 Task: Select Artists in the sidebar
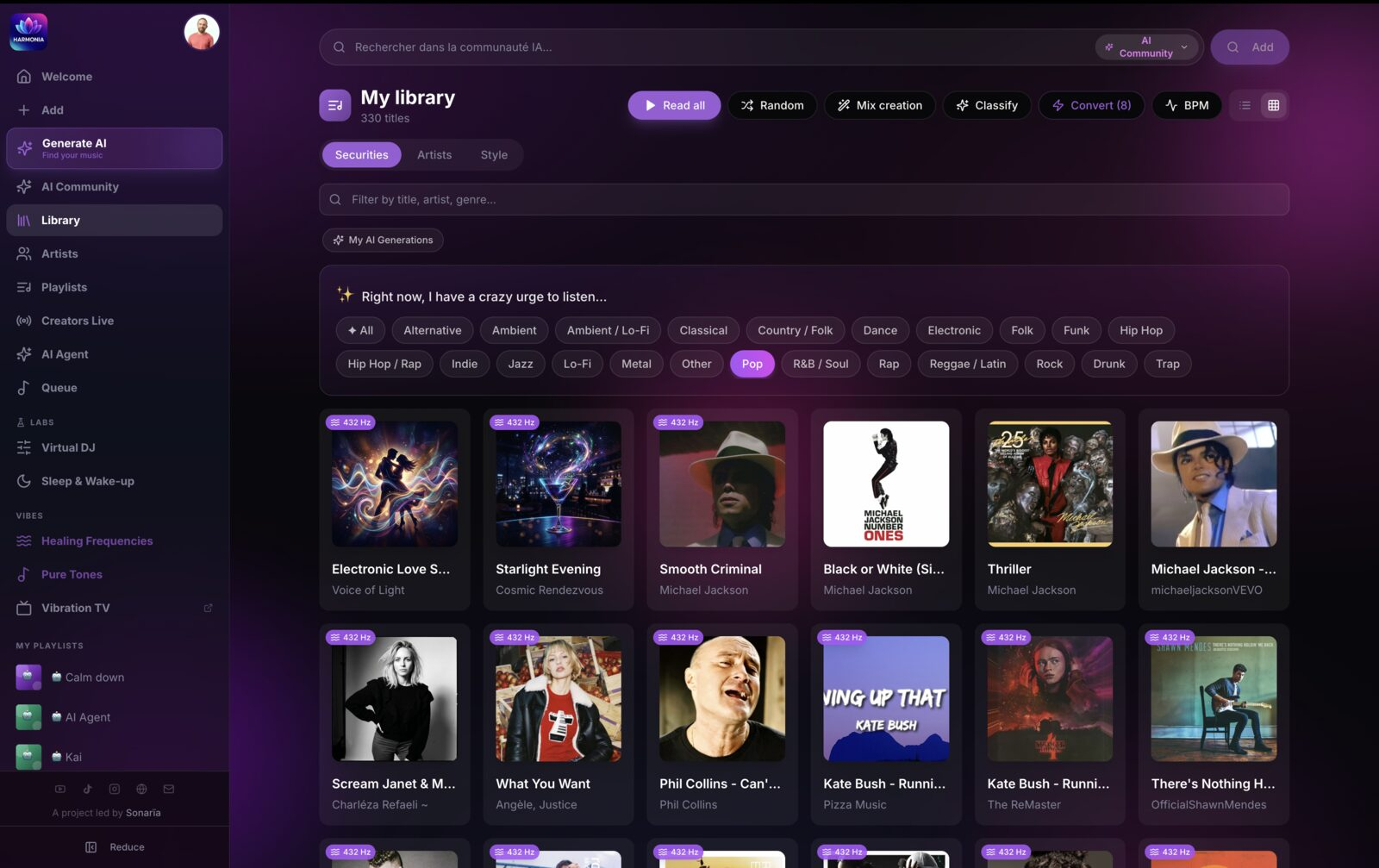point(114,254)
